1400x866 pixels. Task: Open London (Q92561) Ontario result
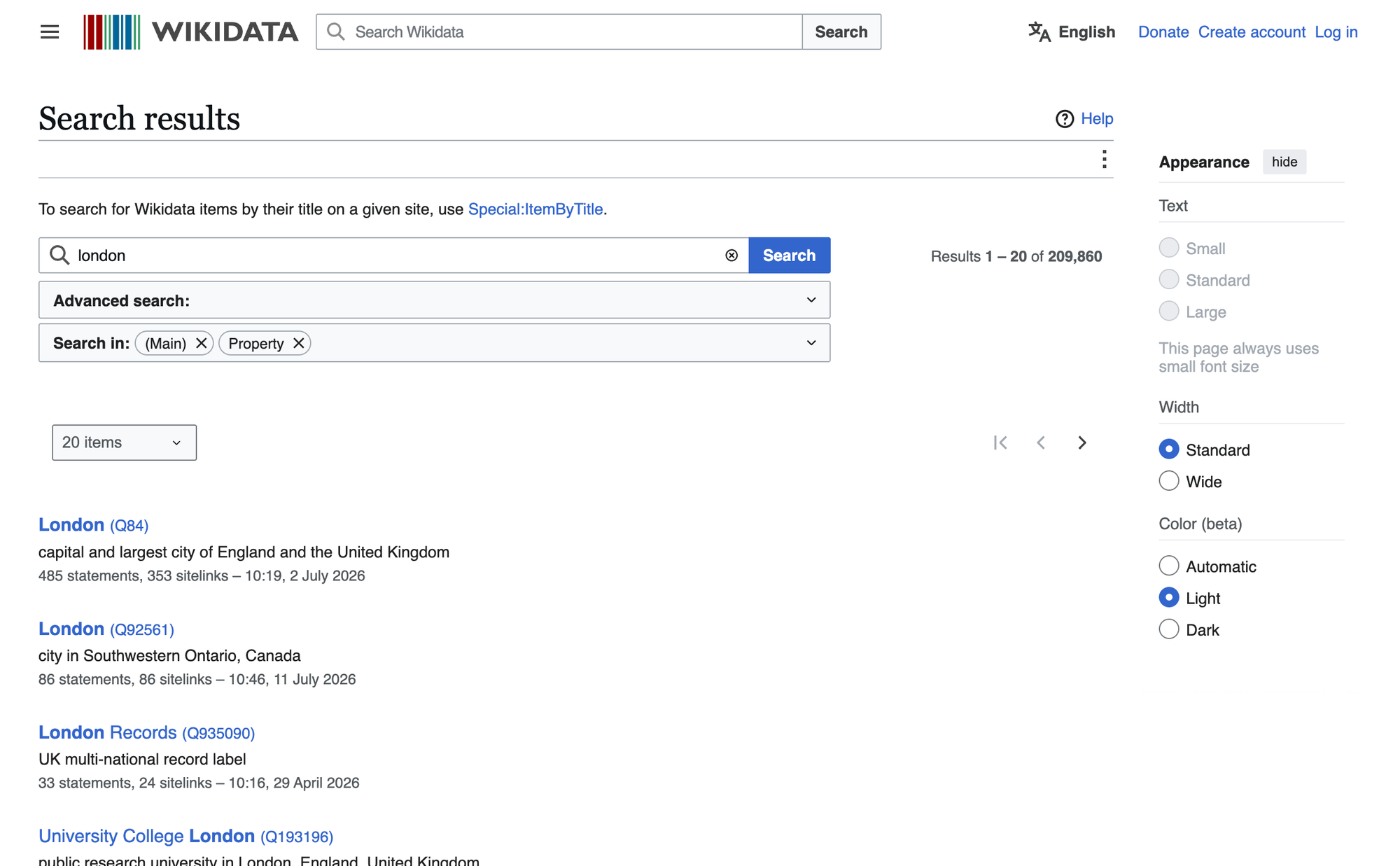pyautogui.click(x=106, y=629)
